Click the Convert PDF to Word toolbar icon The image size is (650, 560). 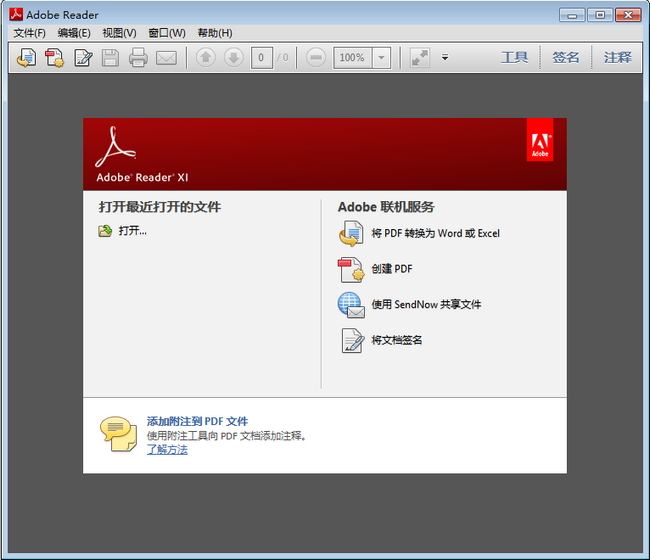point(26,57)
